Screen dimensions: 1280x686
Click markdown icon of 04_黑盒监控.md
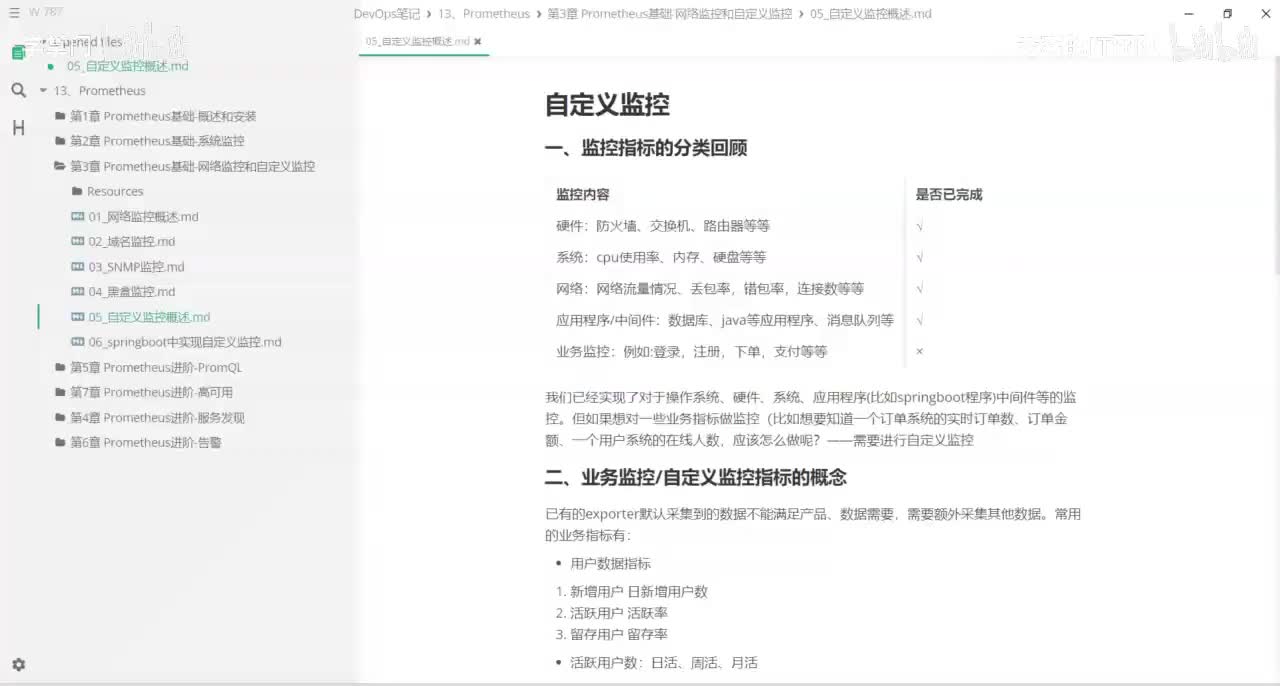pyautogui.click(x=78, y=291)
